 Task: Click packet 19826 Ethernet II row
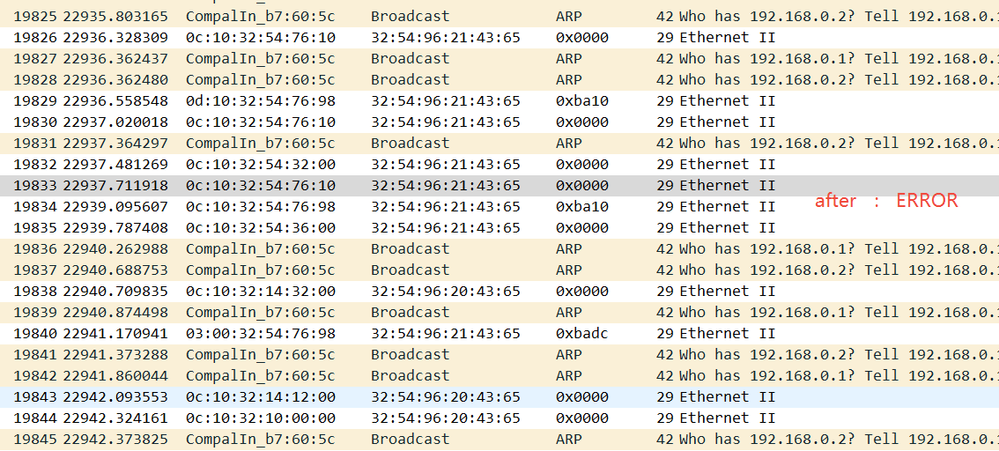coord(400,37)
